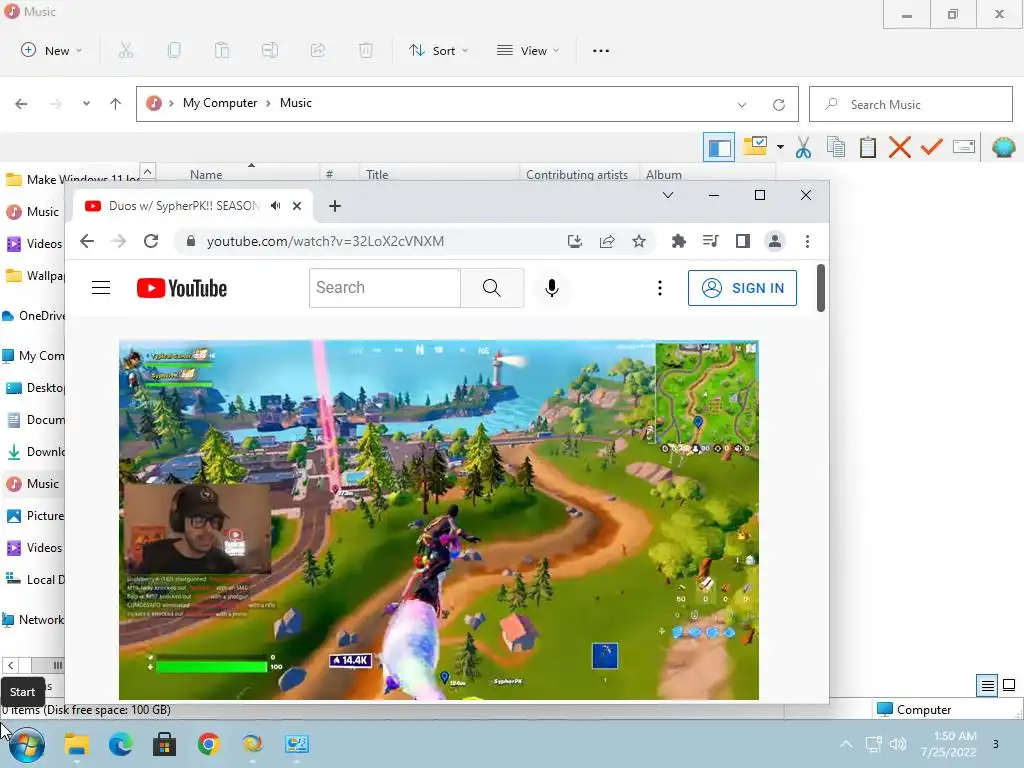Switch to large thumbnails view icon
The width and height of the screenshot is (1024, 768).
(x=1009, y=685)
